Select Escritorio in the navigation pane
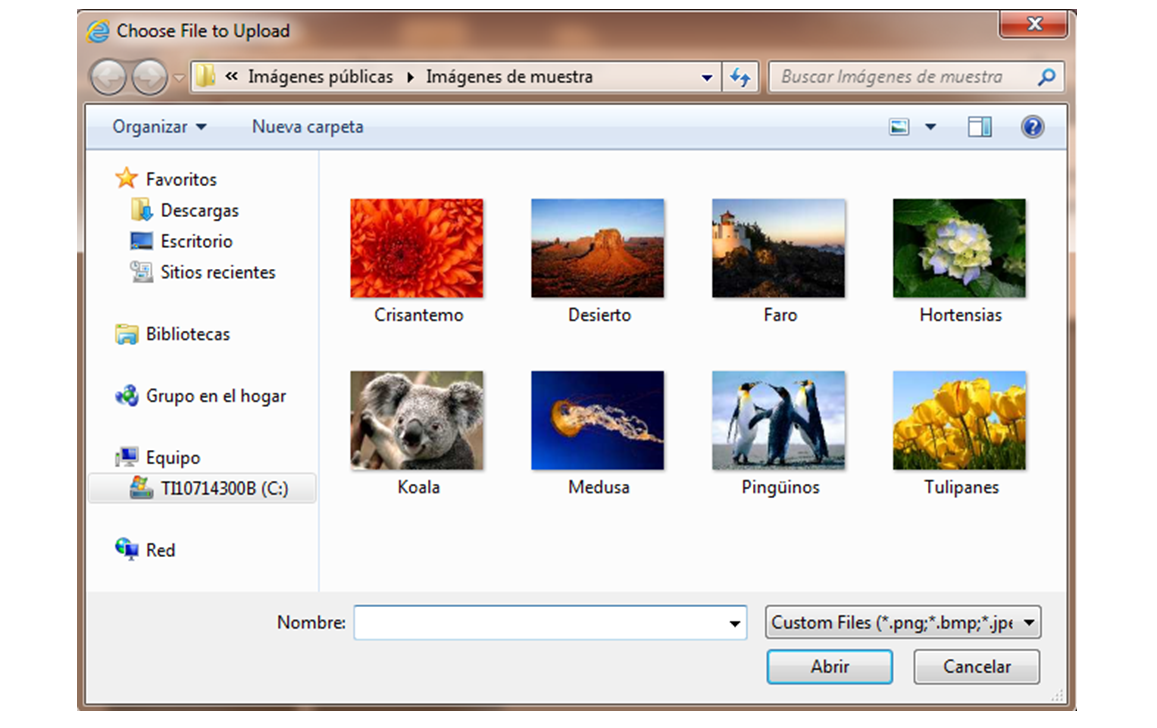This screenshot has height=728, width=1157. pyautogui.click(x=196, y=241)
